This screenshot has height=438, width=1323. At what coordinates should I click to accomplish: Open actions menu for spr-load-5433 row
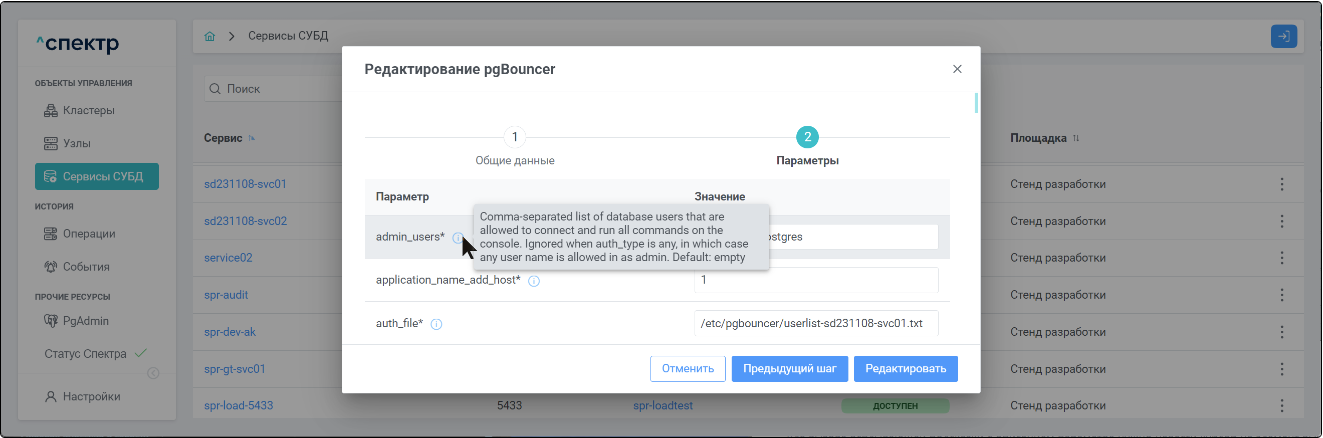point(1282,406)
